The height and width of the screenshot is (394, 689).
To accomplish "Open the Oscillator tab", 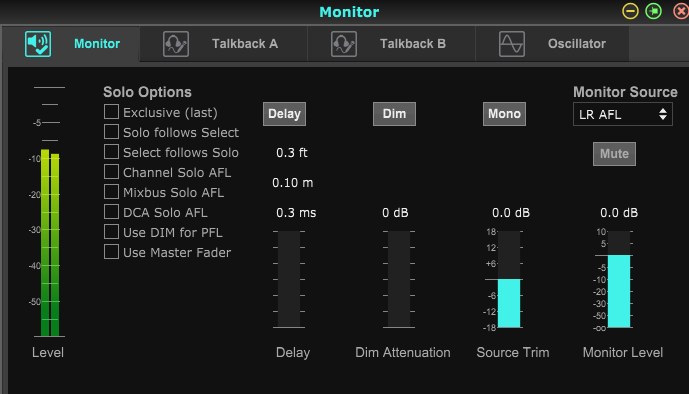I will pos(552,44).
